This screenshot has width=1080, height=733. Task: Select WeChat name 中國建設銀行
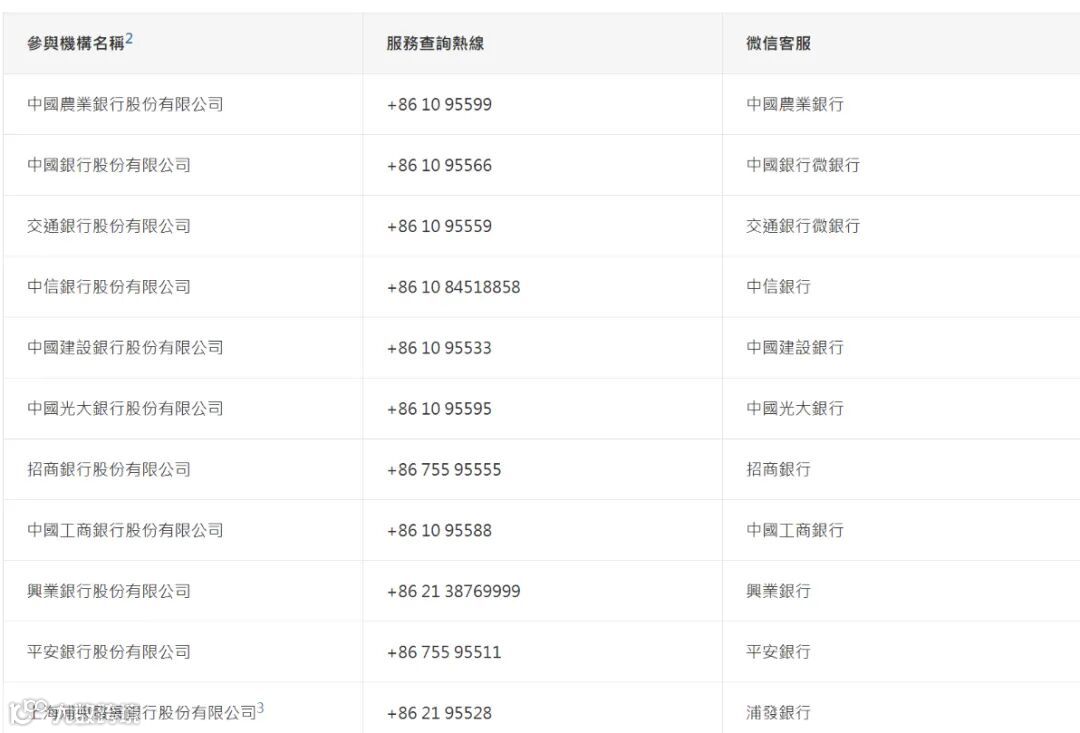795,347
